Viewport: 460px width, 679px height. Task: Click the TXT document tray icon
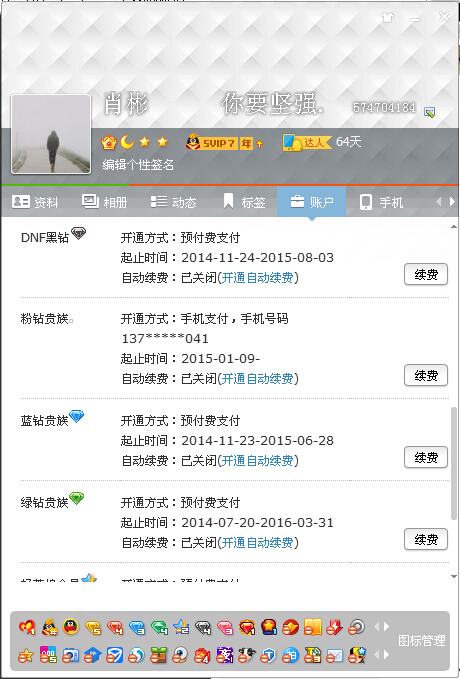click(312, 656)
